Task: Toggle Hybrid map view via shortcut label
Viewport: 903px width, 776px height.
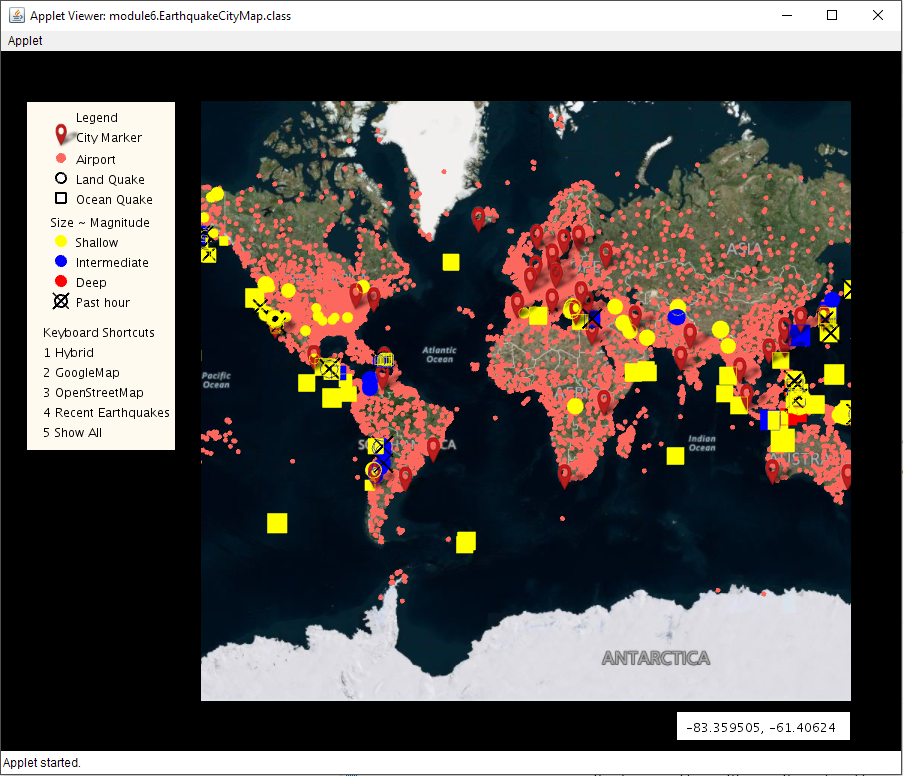Action: [x=67, y=352]
